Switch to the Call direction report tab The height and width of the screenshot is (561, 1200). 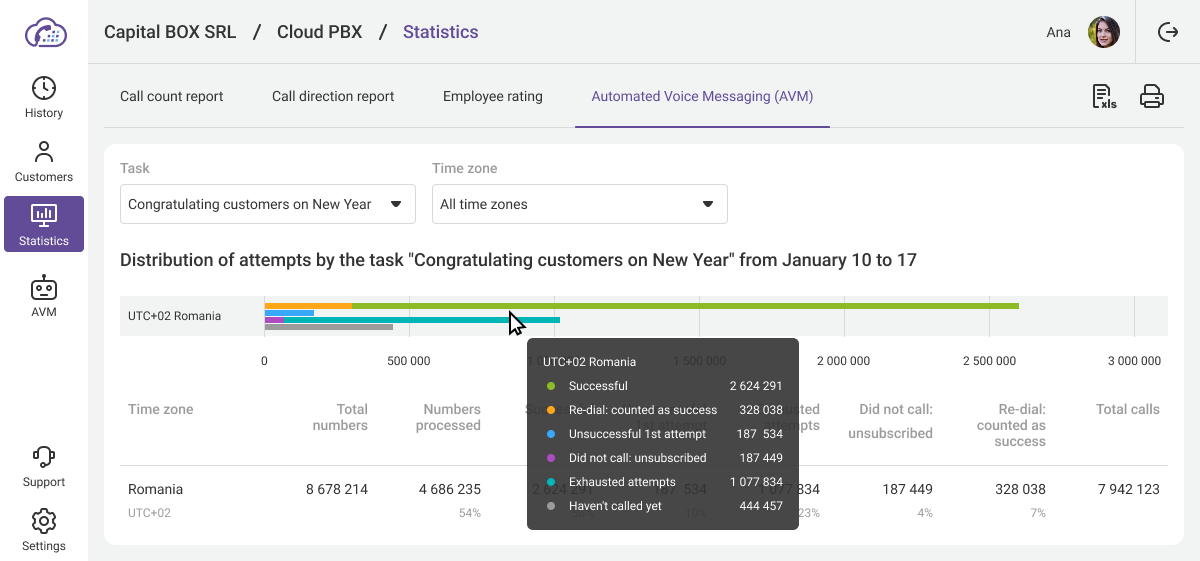[x=333, y=97]
